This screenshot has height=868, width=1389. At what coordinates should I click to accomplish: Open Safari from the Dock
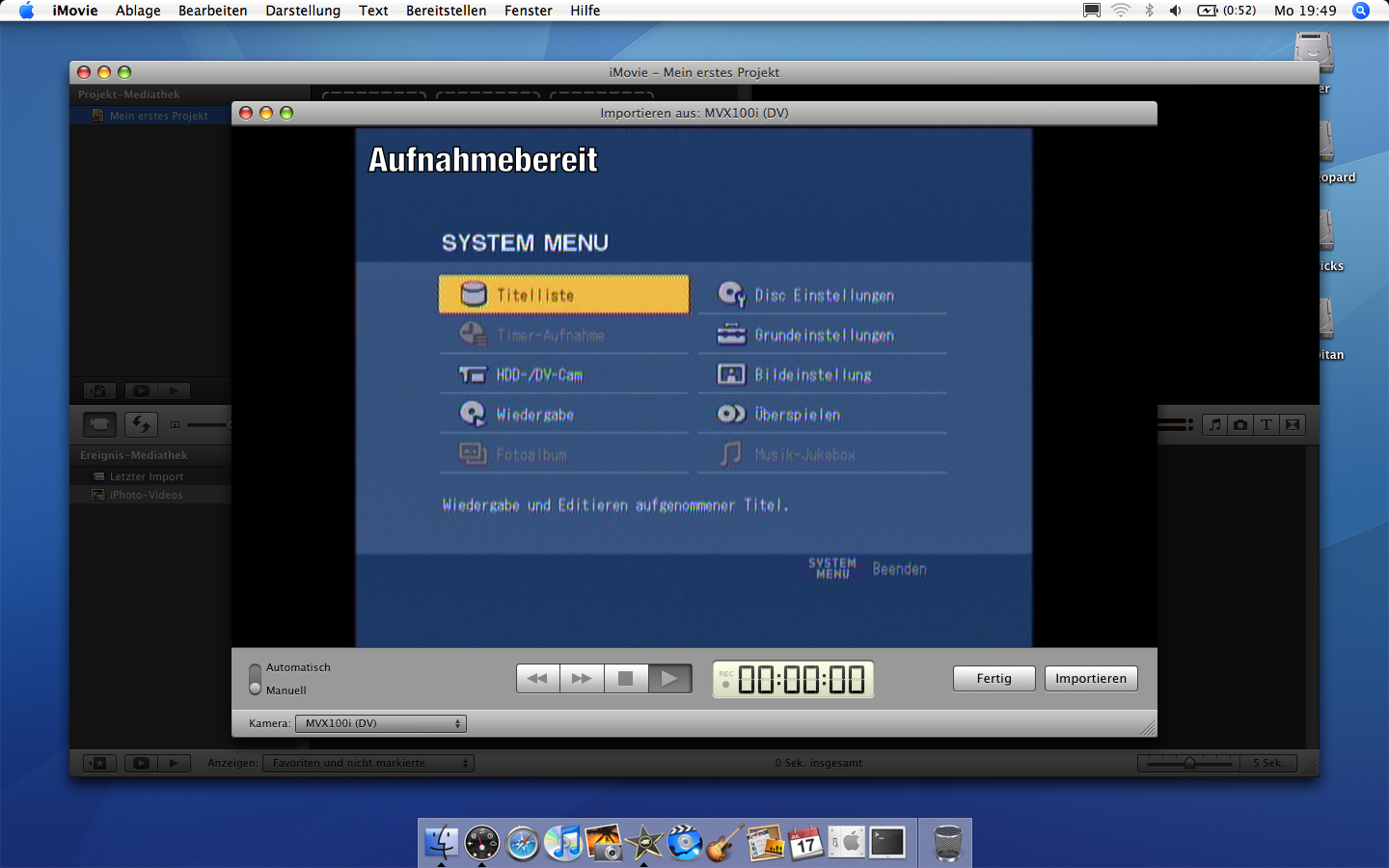[x=523, y=843]
